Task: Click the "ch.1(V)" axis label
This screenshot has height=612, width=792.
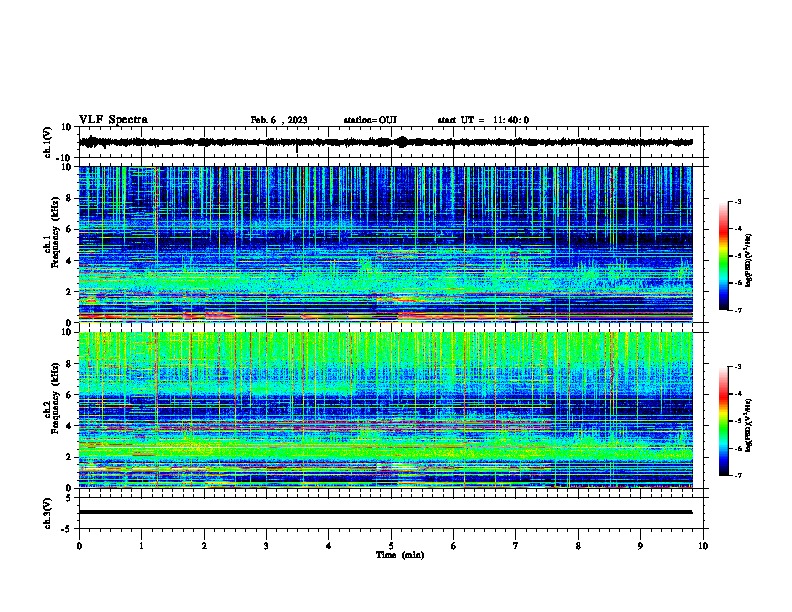Action: (48, 142)
